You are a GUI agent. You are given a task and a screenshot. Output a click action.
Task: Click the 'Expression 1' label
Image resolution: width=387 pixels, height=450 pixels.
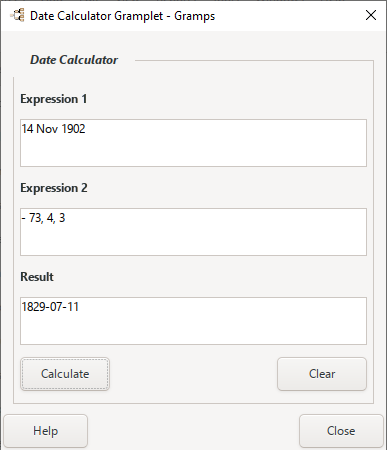point(54,99)
